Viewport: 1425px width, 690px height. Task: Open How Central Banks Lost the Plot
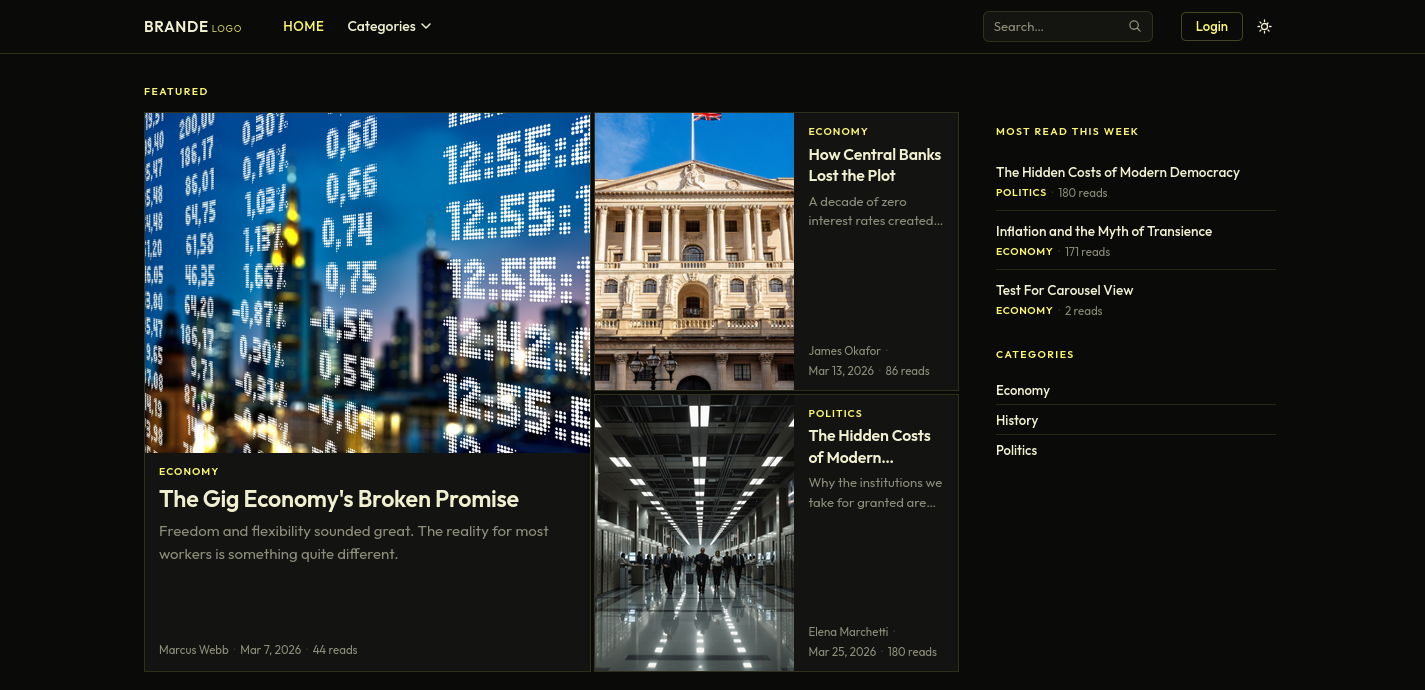click(874, 165)
